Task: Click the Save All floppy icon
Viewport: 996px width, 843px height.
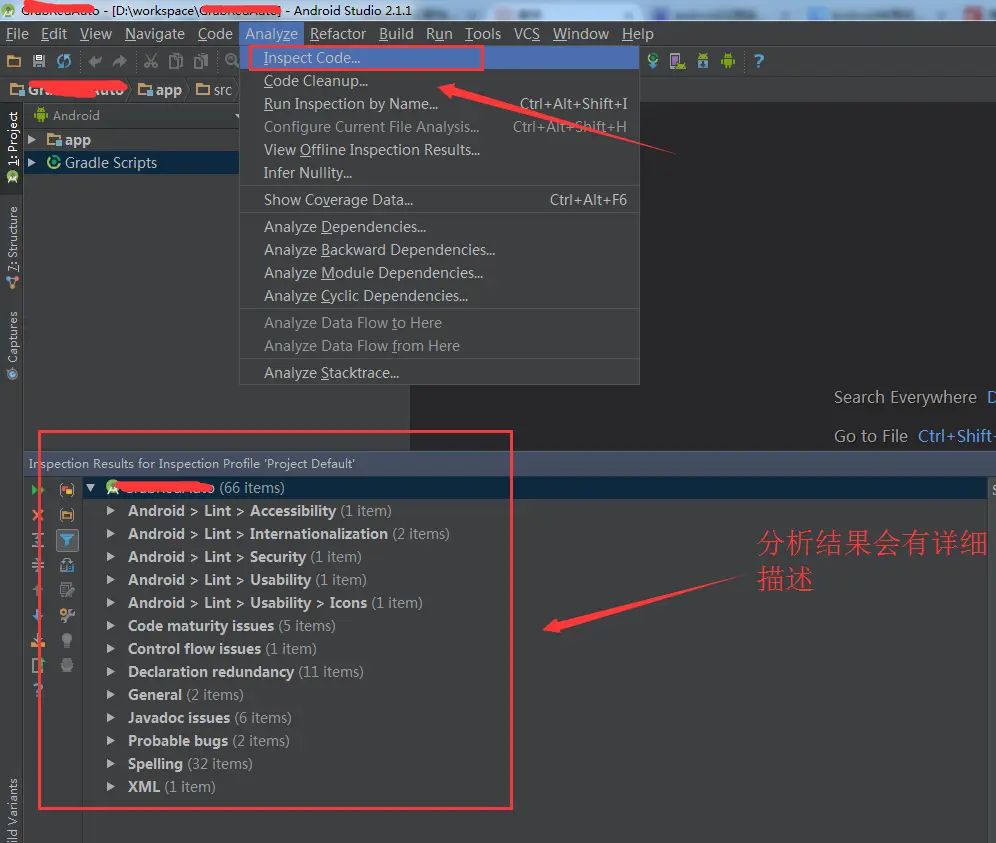Action: click(x=39, y=61)
